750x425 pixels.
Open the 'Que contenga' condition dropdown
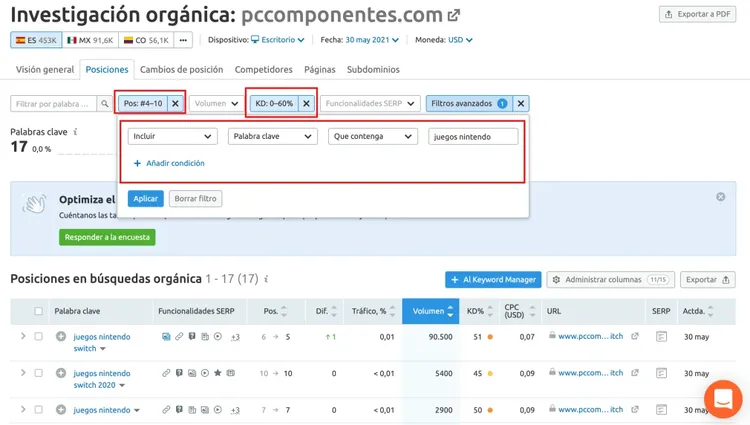click(373, 136)
